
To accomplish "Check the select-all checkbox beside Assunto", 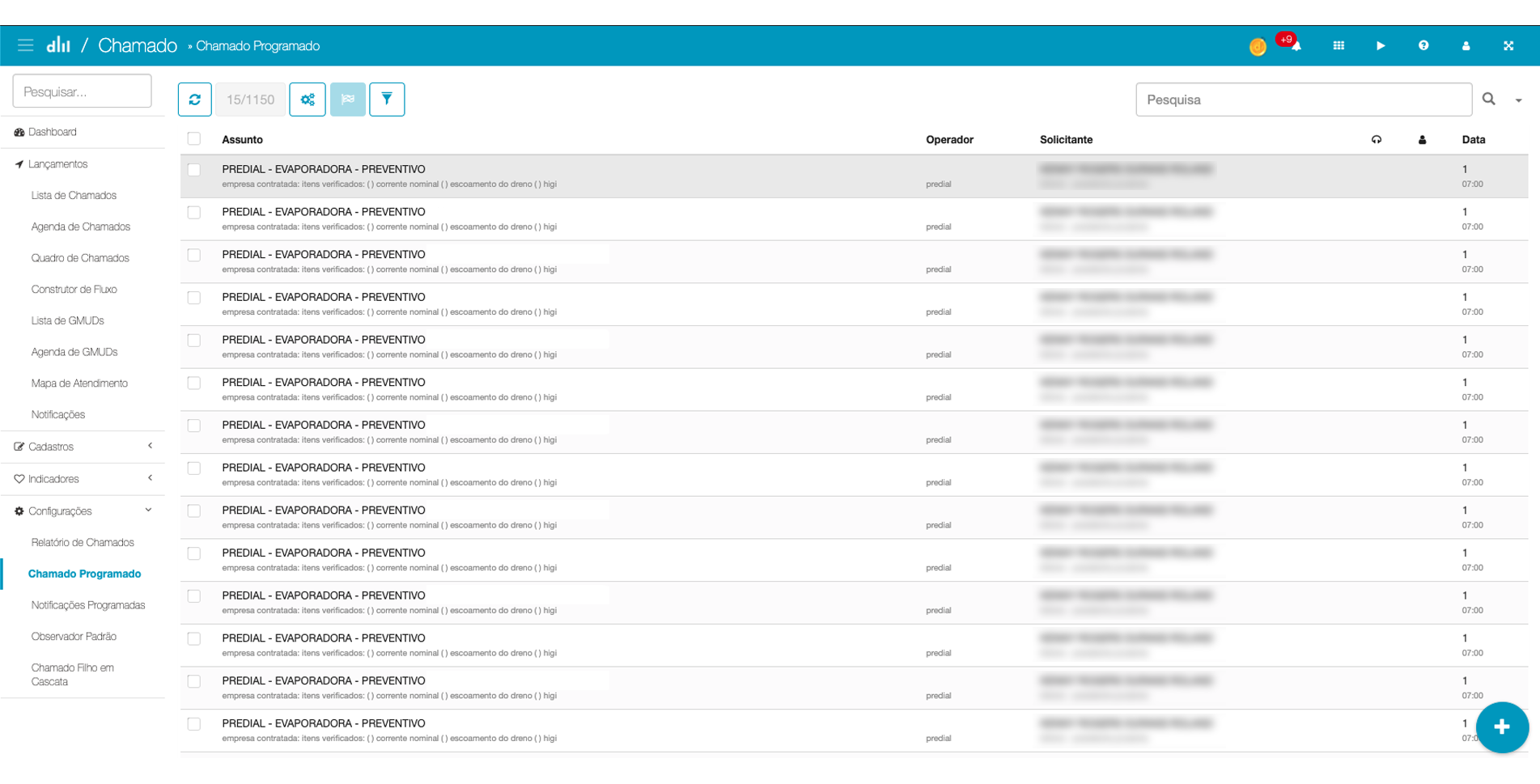I will click(x=194, y=139).
